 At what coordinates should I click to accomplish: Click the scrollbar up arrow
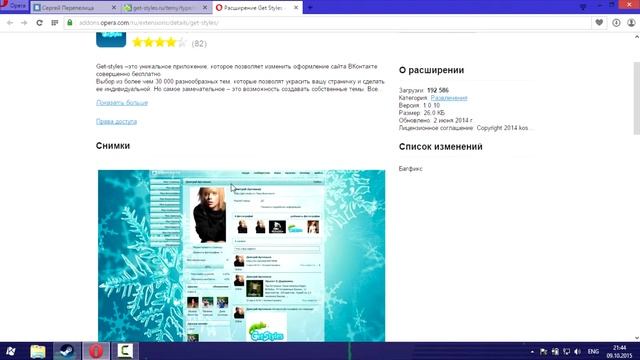[637, 37]
